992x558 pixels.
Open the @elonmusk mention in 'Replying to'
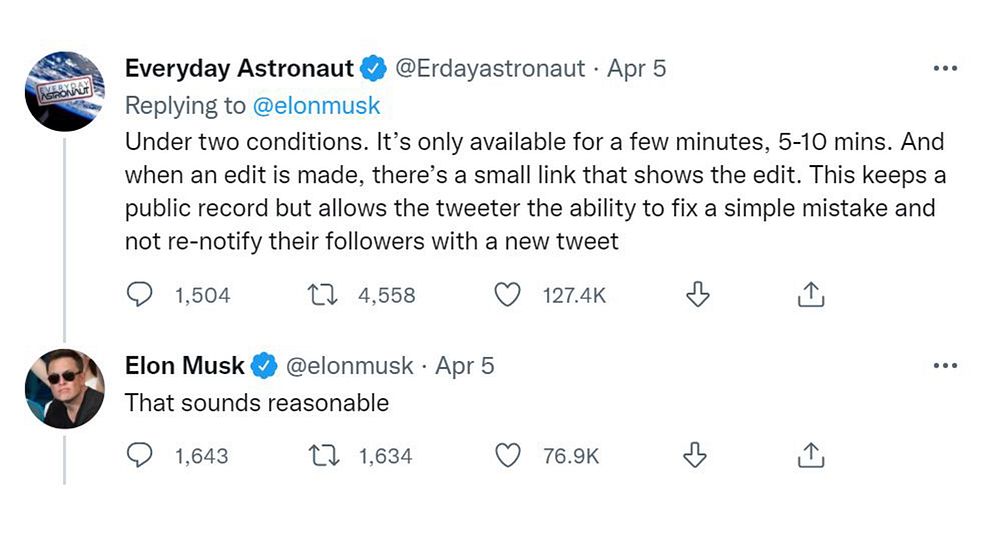coord(317,105)
